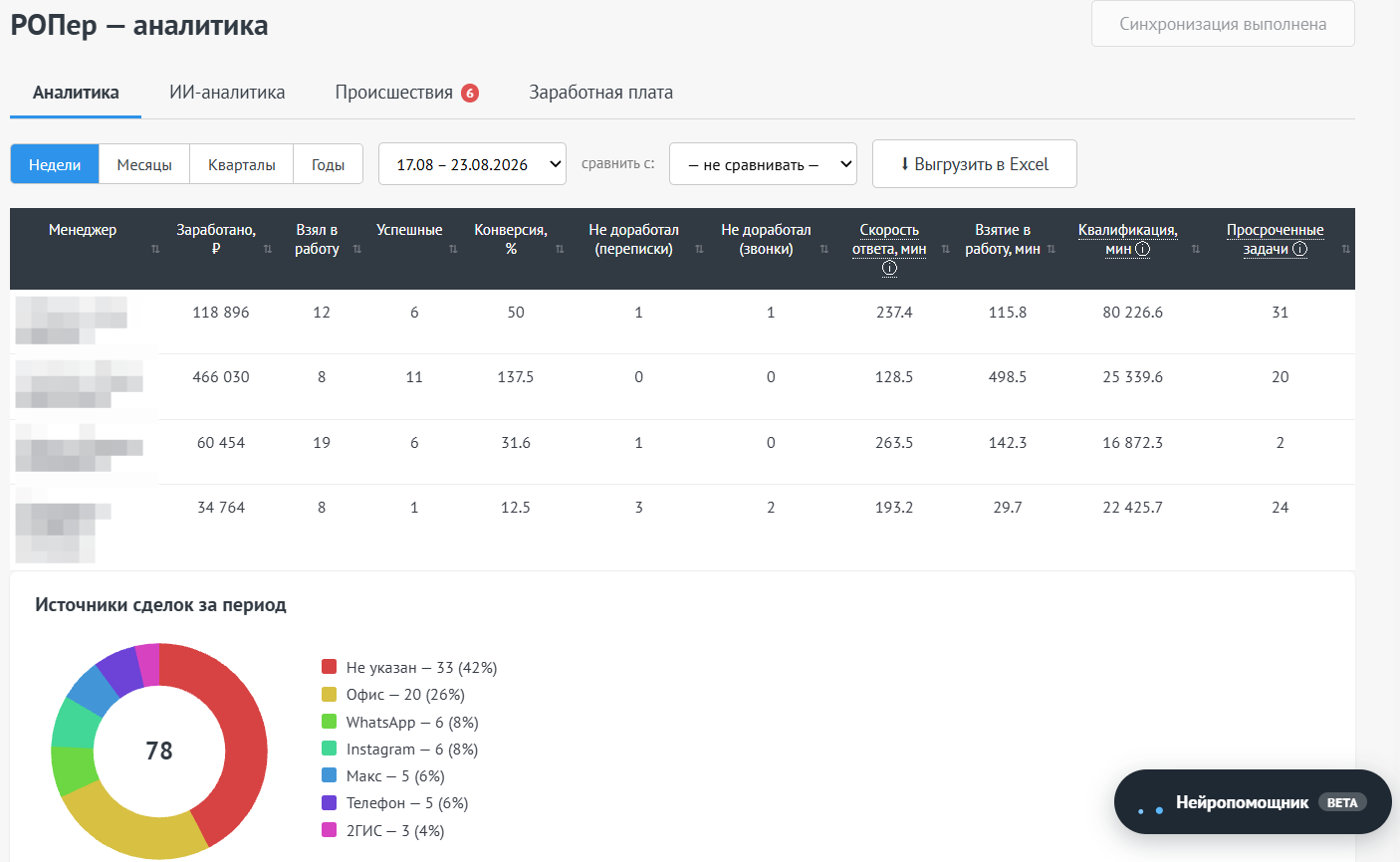Click earnings value 60 454
This screenshot has width=1400, height=862.
[x=221, y=443]
